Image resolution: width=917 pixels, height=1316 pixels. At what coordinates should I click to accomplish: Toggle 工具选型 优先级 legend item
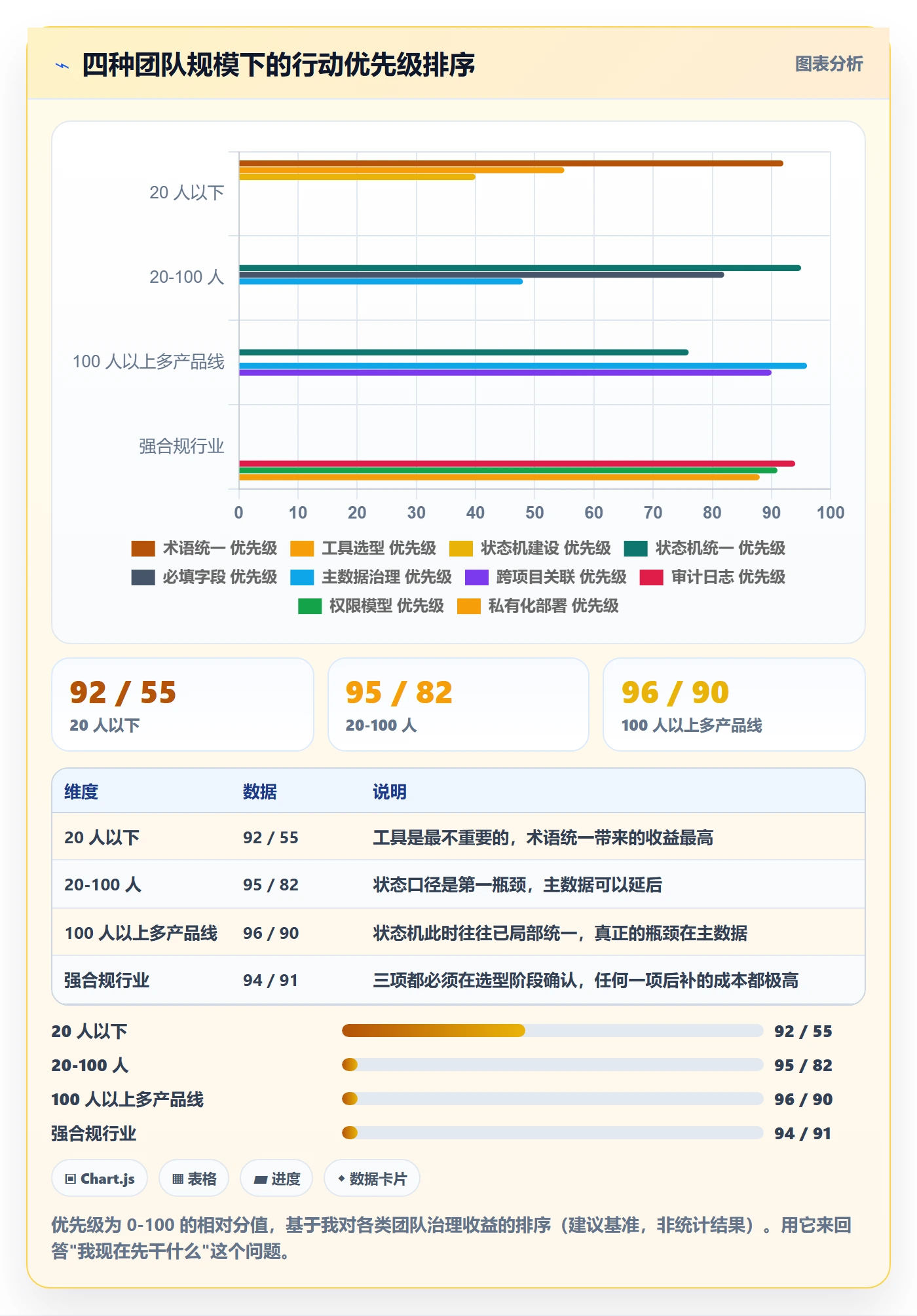point(363,548)
